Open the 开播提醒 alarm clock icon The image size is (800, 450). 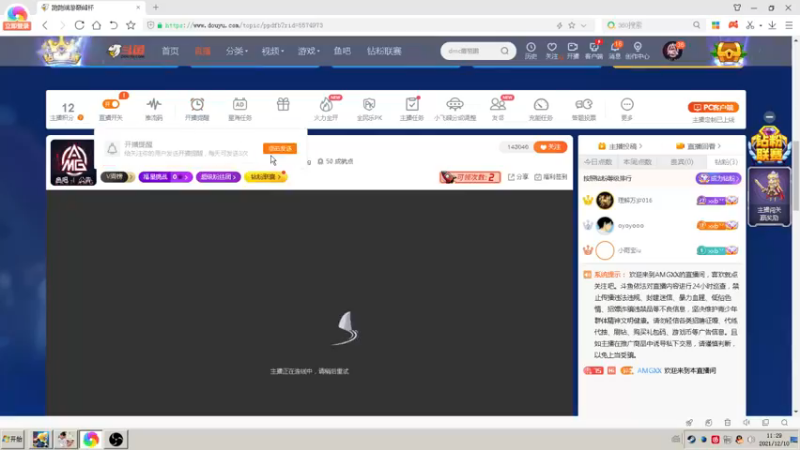tap(197, 105)
